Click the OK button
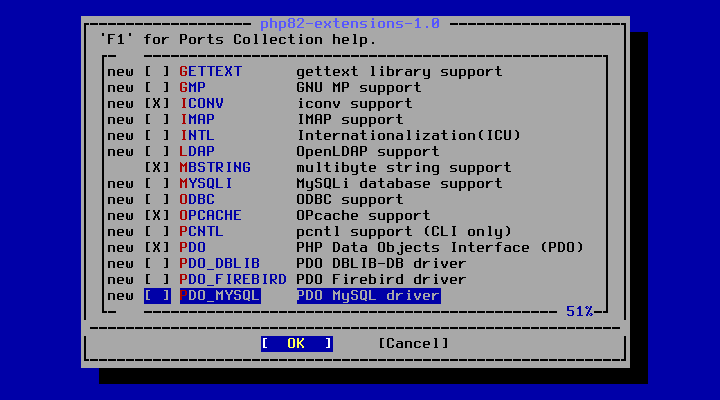Viewport: 720px width, 400px height. pos(297,344)
